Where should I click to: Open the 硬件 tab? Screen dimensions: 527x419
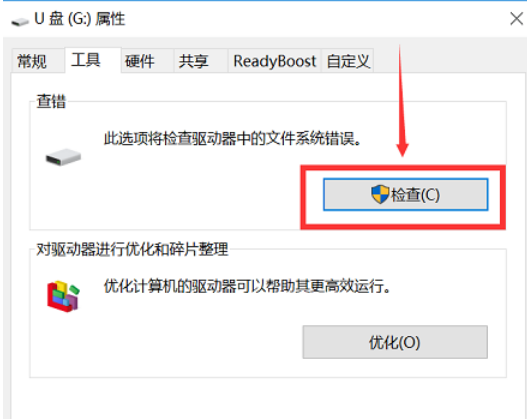(140, 61)
